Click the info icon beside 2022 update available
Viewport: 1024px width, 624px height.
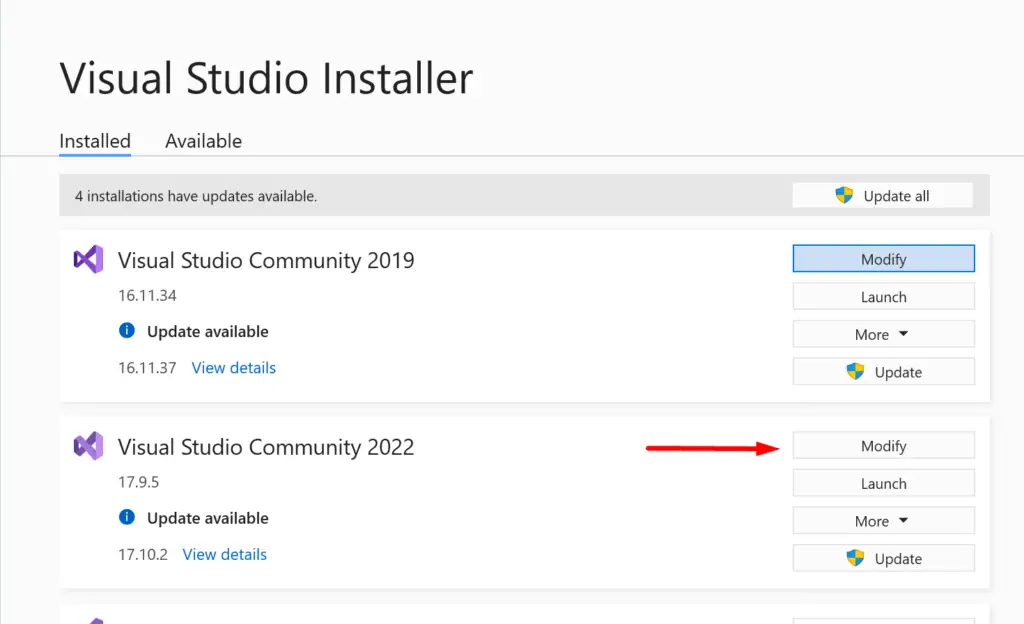click(x=127, y=518)
